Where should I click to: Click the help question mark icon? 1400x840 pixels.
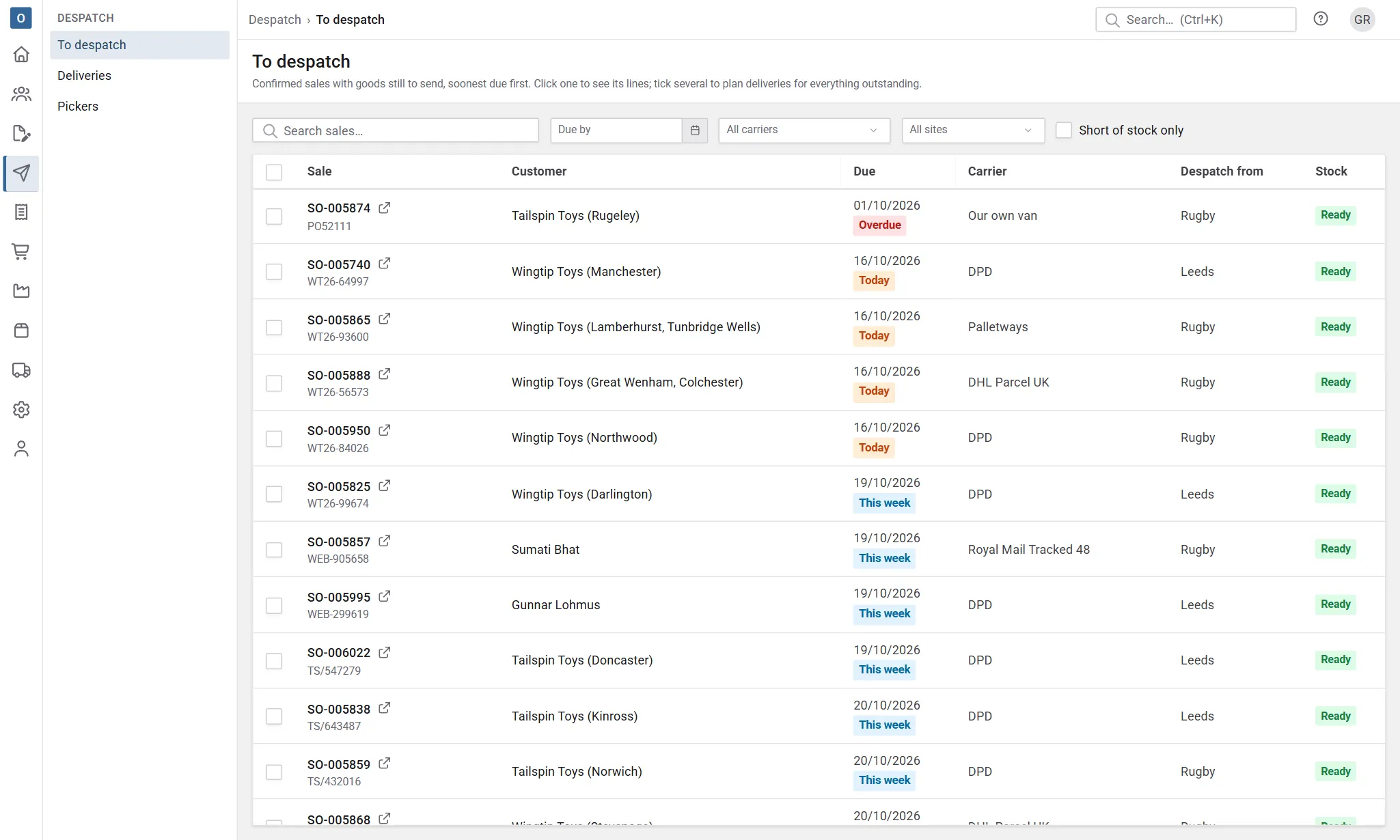pyautogui.click(x=1321, y=19)
